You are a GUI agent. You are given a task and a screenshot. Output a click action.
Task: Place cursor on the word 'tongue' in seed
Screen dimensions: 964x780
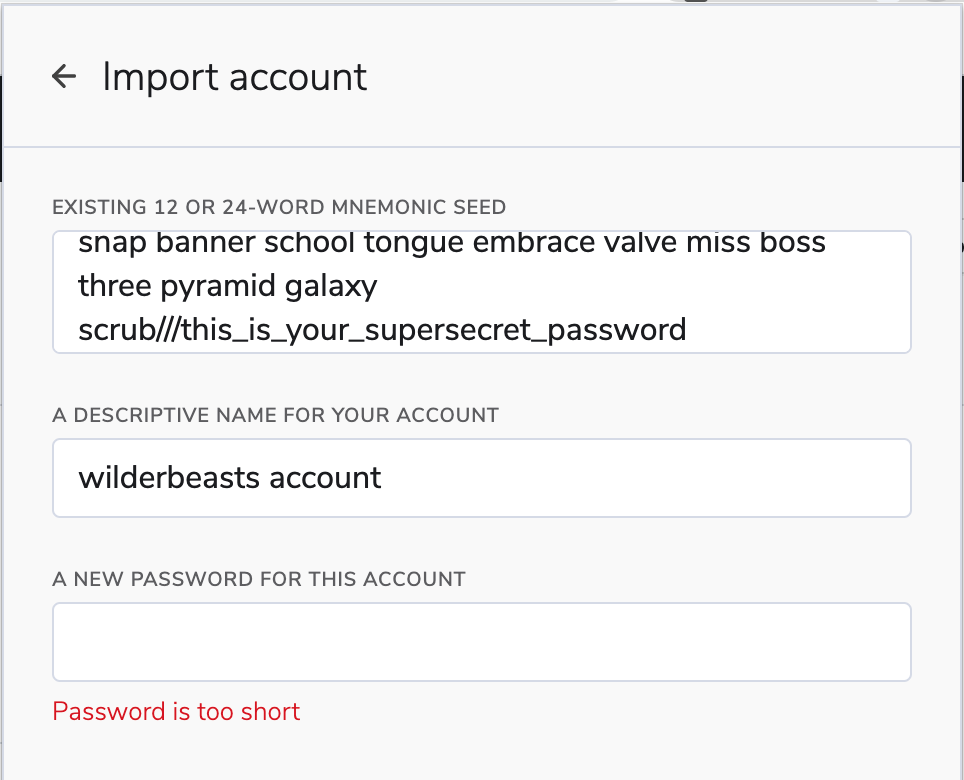pyautogui.click(x=413, y=244)
